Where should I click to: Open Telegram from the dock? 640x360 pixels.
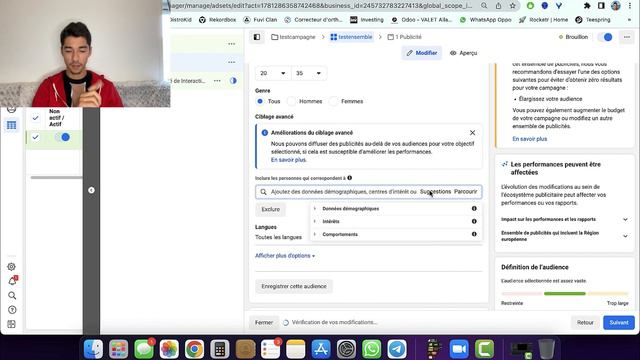[x=397, y=349]
